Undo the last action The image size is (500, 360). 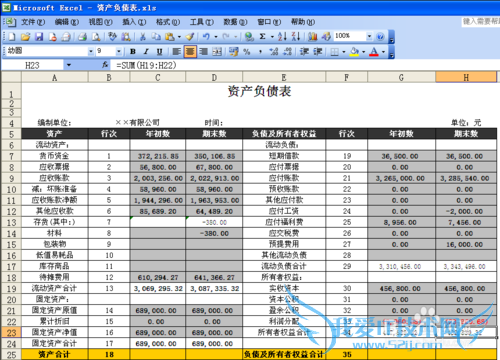206,36
